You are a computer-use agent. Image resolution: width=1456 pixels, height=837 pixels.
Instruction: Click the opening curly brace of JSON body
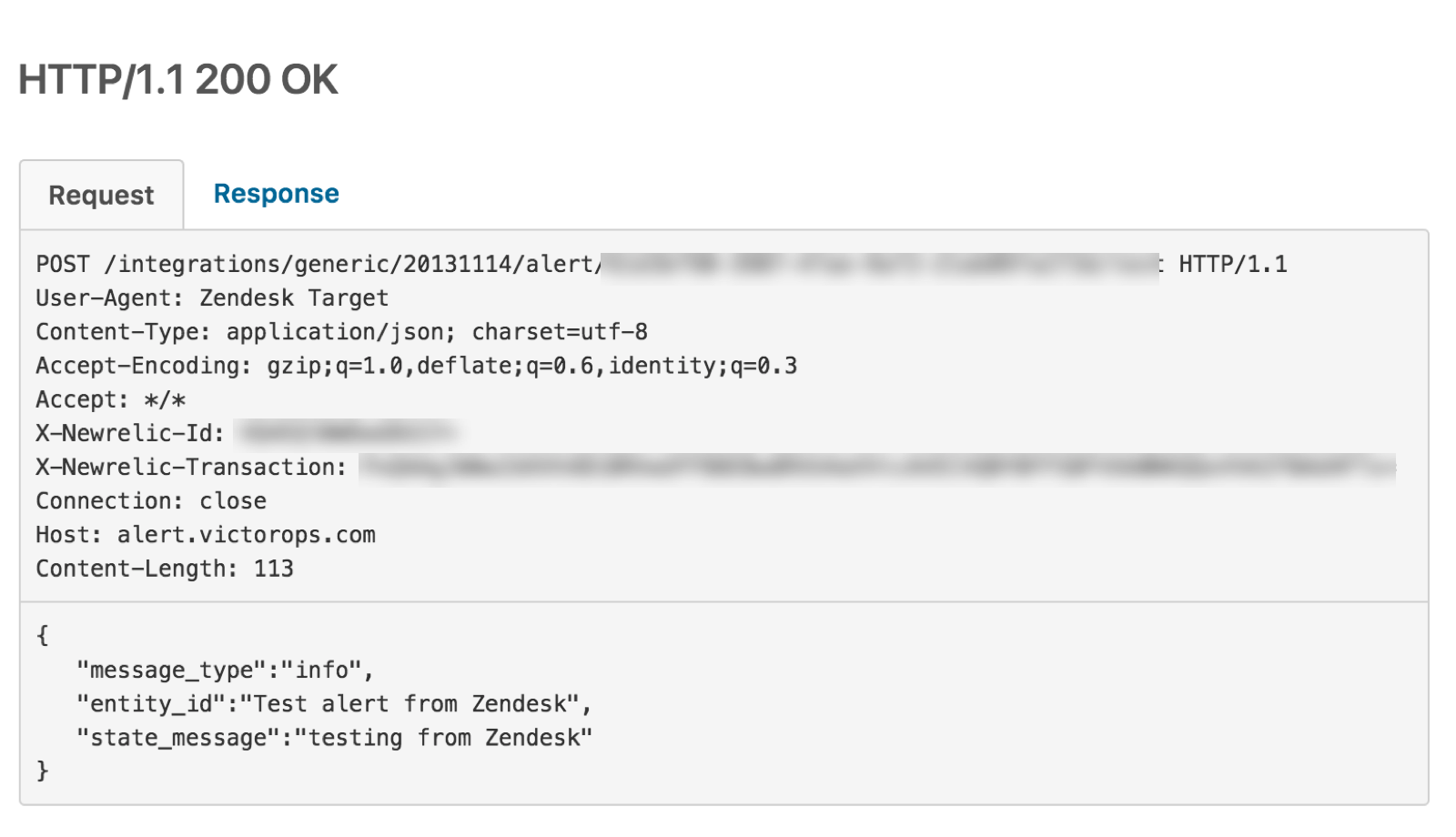[42, 635]
